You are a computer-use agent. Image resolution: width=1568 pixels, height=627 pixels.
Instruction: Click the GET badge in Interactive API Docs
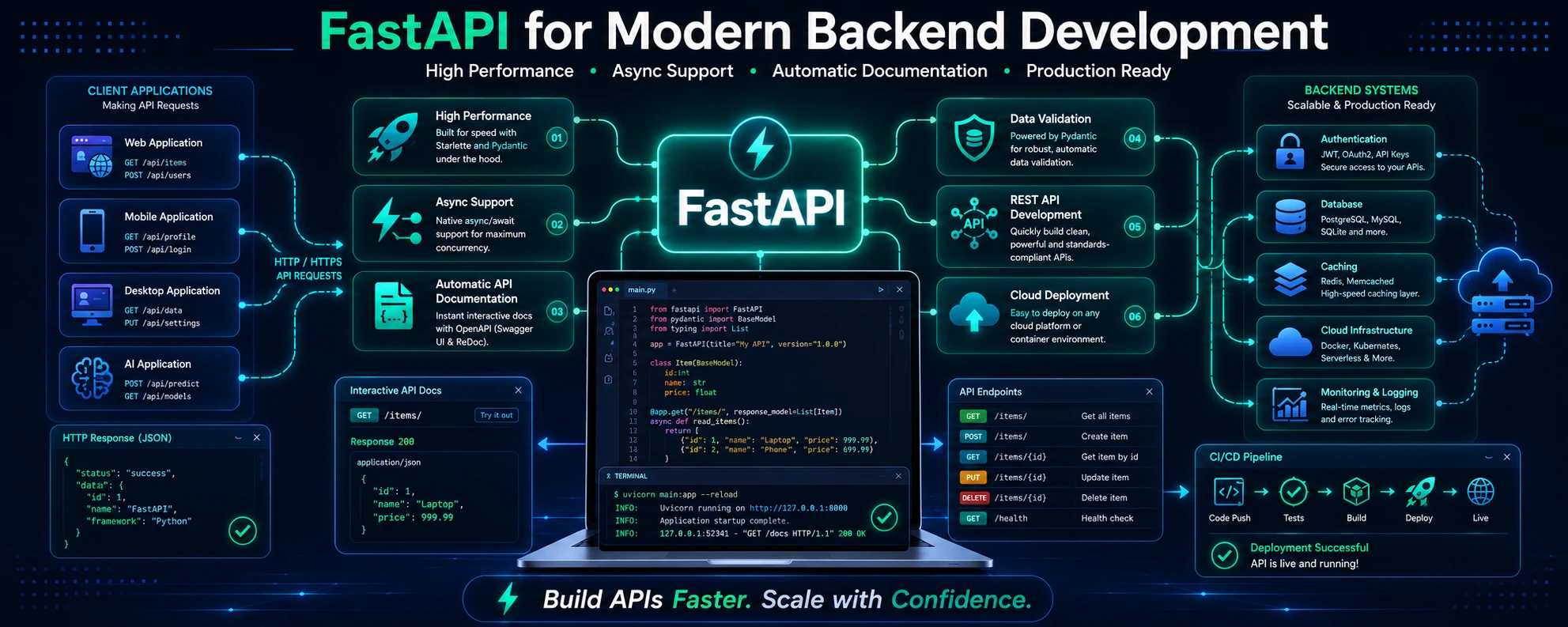tap(364, 415)
